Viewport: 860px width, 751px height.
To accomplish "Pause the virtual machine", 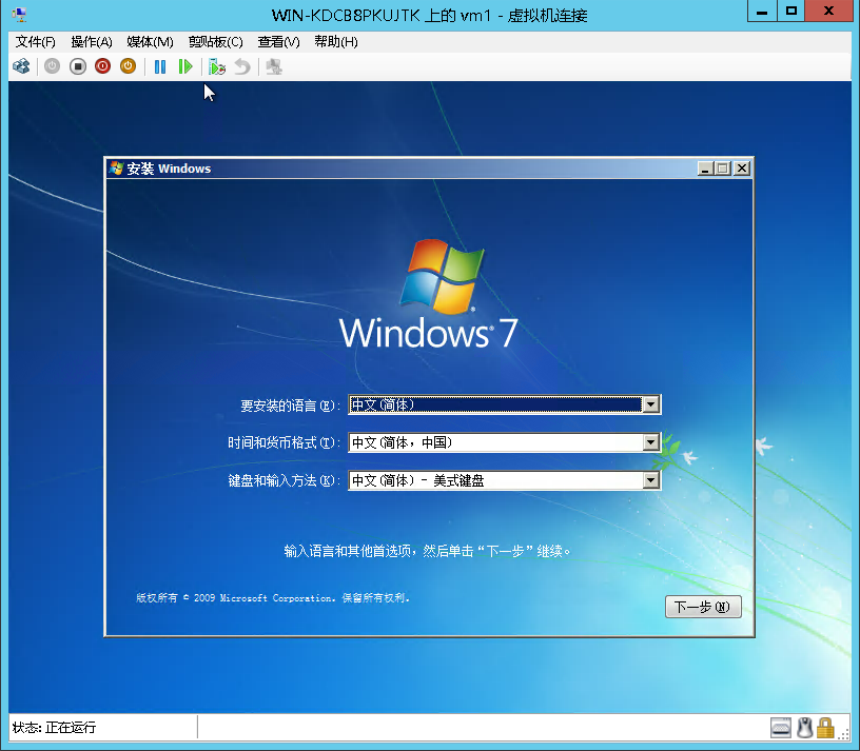I will pyautogui.click(x=159, y=67).
